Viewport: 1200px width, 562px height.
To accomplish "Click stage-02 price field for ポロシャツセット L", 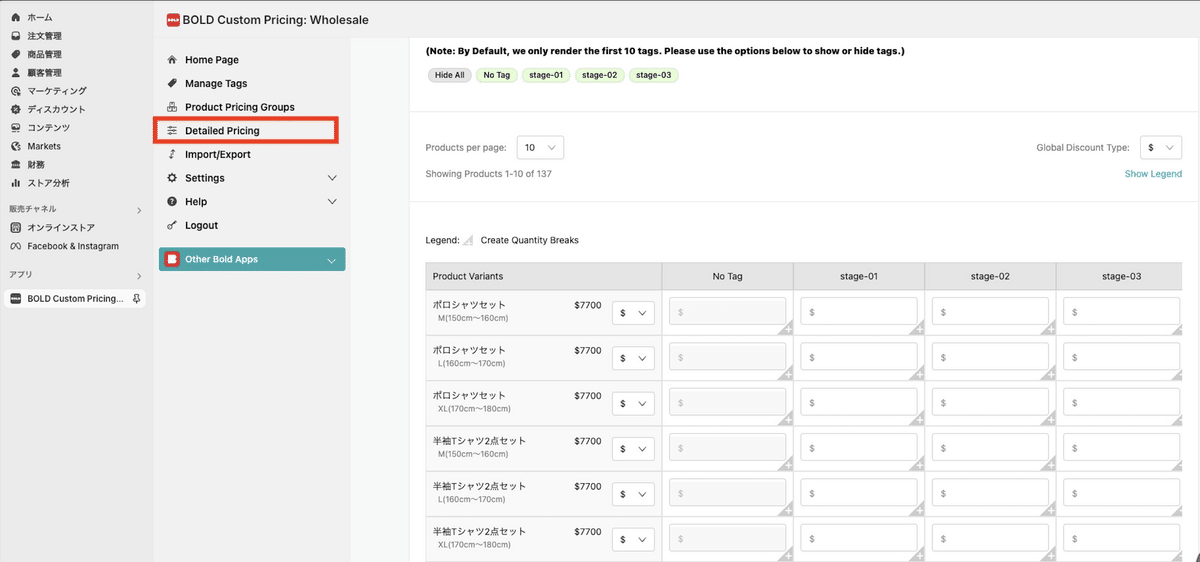I will coord(990,358).
